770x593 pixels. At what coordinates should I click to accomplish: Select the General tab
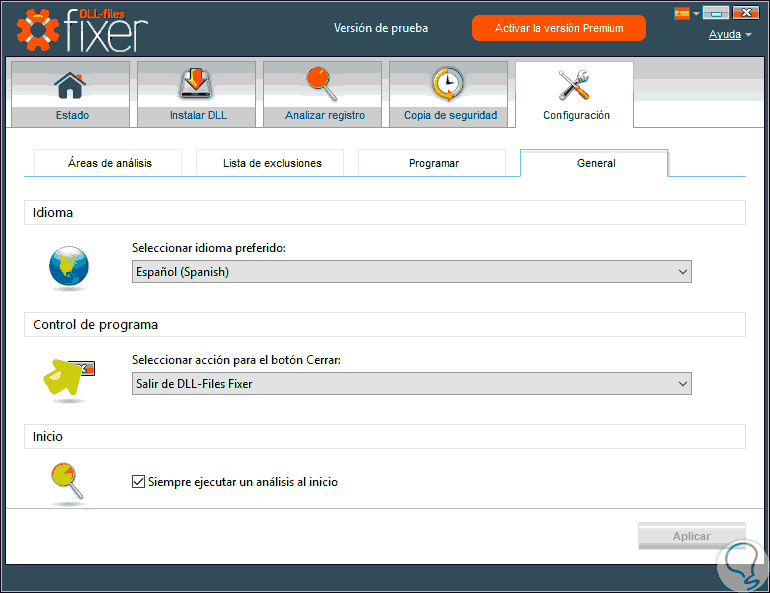pyautogui.click(x=594, y=163)
